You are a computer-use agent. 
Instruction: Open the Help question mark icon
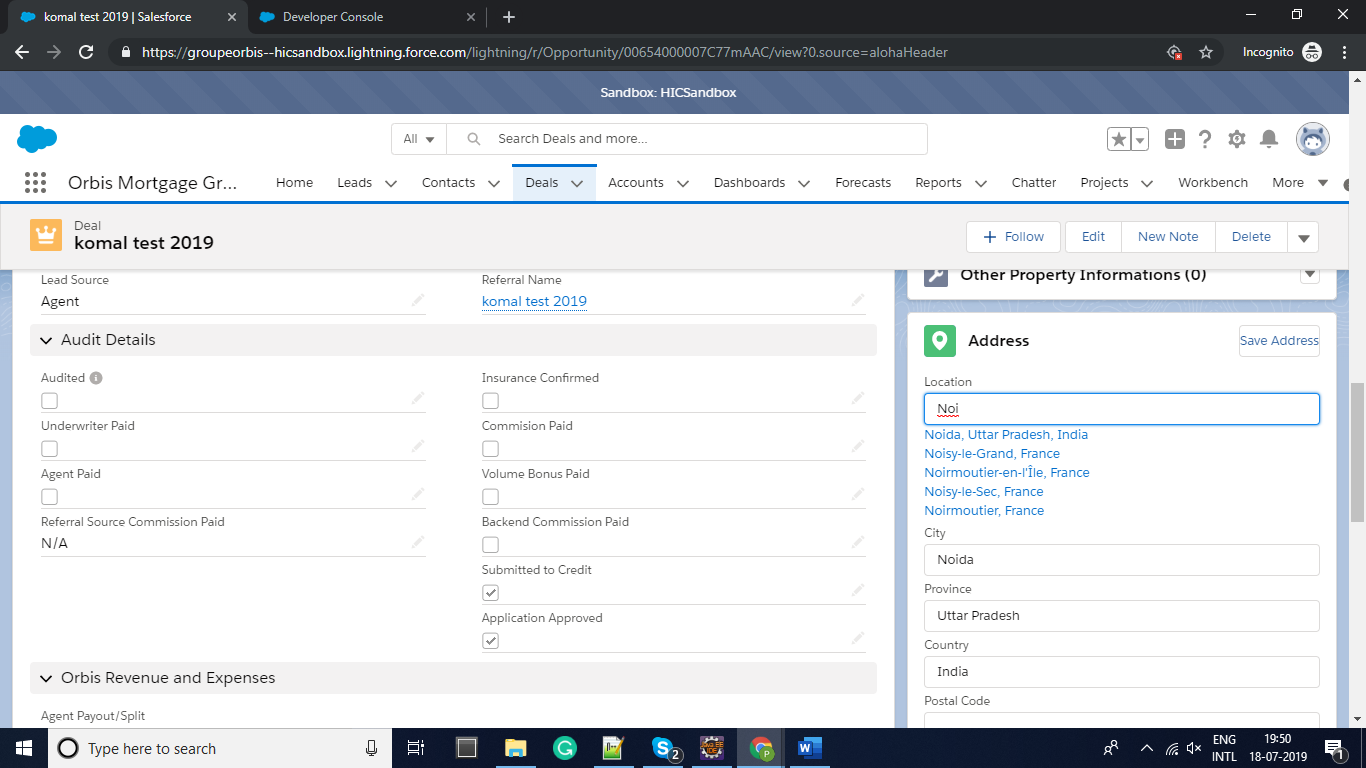[x=1206, y=139]
